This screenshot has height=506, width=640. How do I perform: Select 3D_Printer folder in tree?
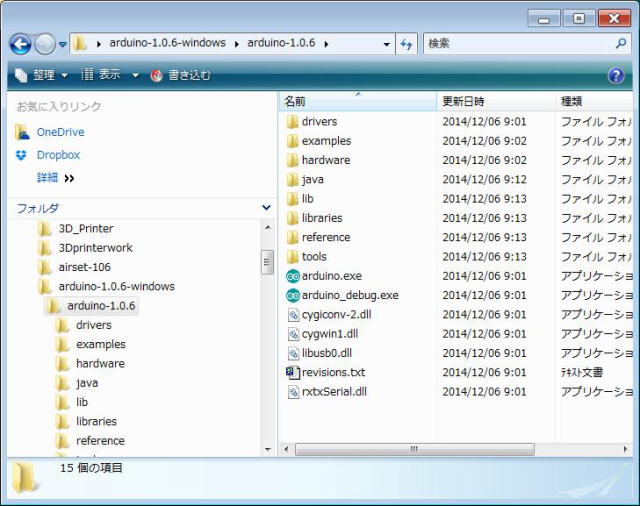click(x=86, y=229)
